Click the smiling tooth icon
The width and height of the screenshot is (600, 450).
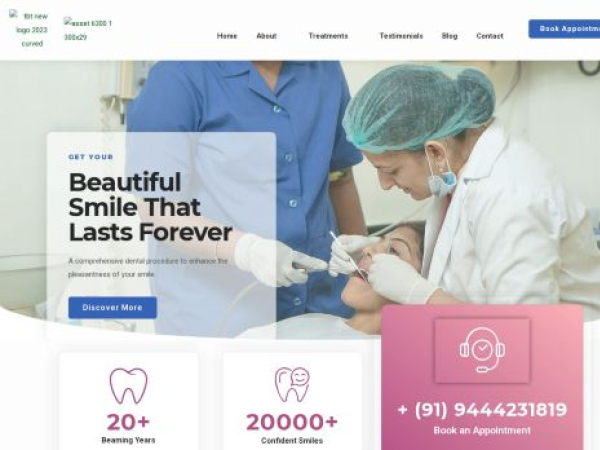tap(292, 385)
